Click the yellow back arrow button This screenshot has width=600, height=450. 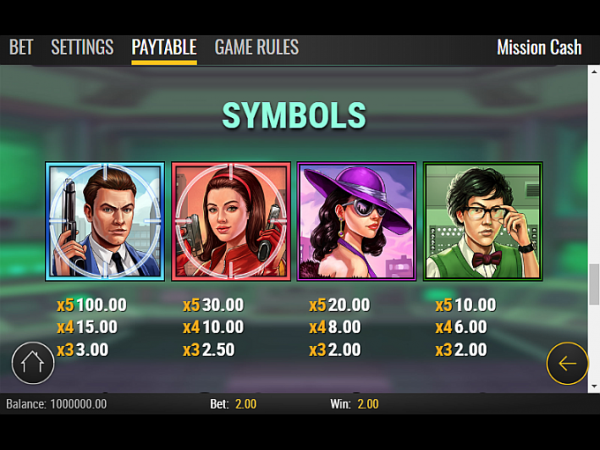[567, 363]
